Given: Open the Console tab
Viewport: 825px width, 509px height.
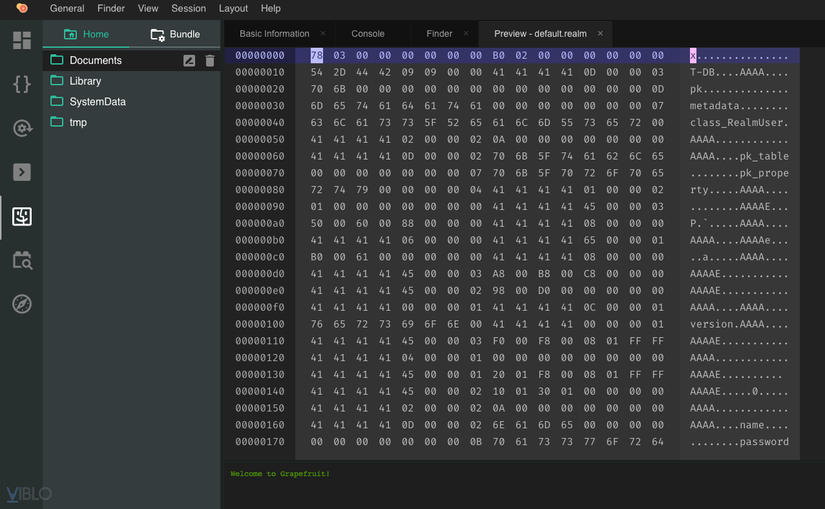Looking at the screenshot, I should pyautogui.click(x=368, y=34).
